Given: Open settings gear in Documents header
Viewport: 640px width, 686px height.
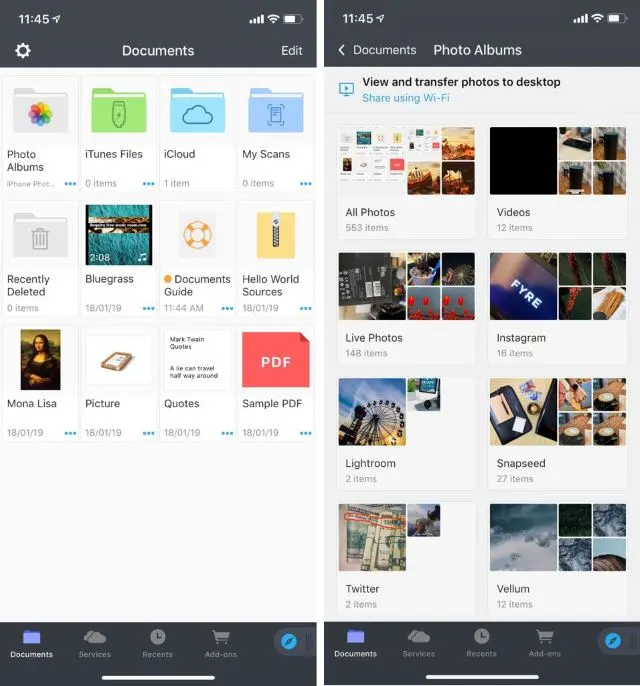Looking at the screenshot, I should (x=23, y=51).
